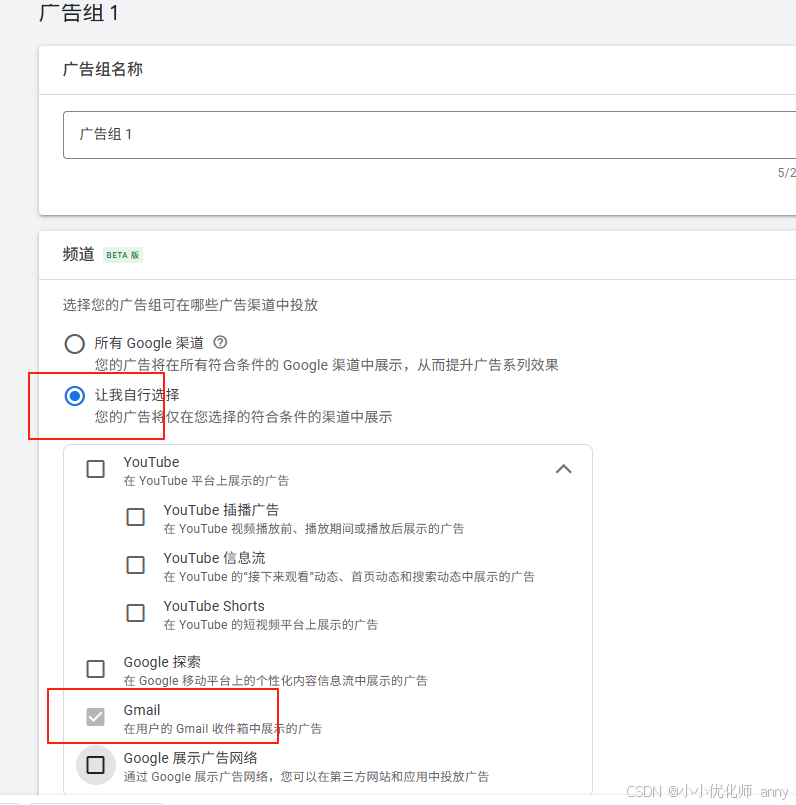The image size is (796, 805).
Task: Click the 所有 Google 渠道 label text
Action: 149,343
